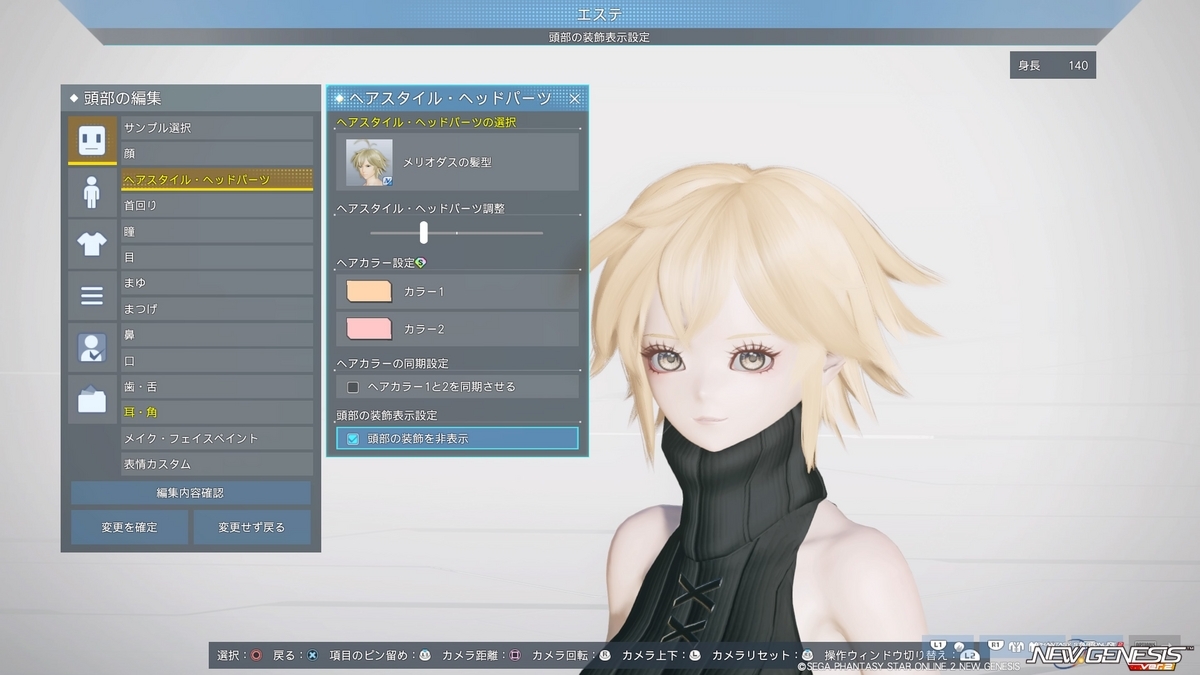Click the カラー1 label text
Image resolution: width=1200 pixels, height=675 pixels.
point(424,291)
